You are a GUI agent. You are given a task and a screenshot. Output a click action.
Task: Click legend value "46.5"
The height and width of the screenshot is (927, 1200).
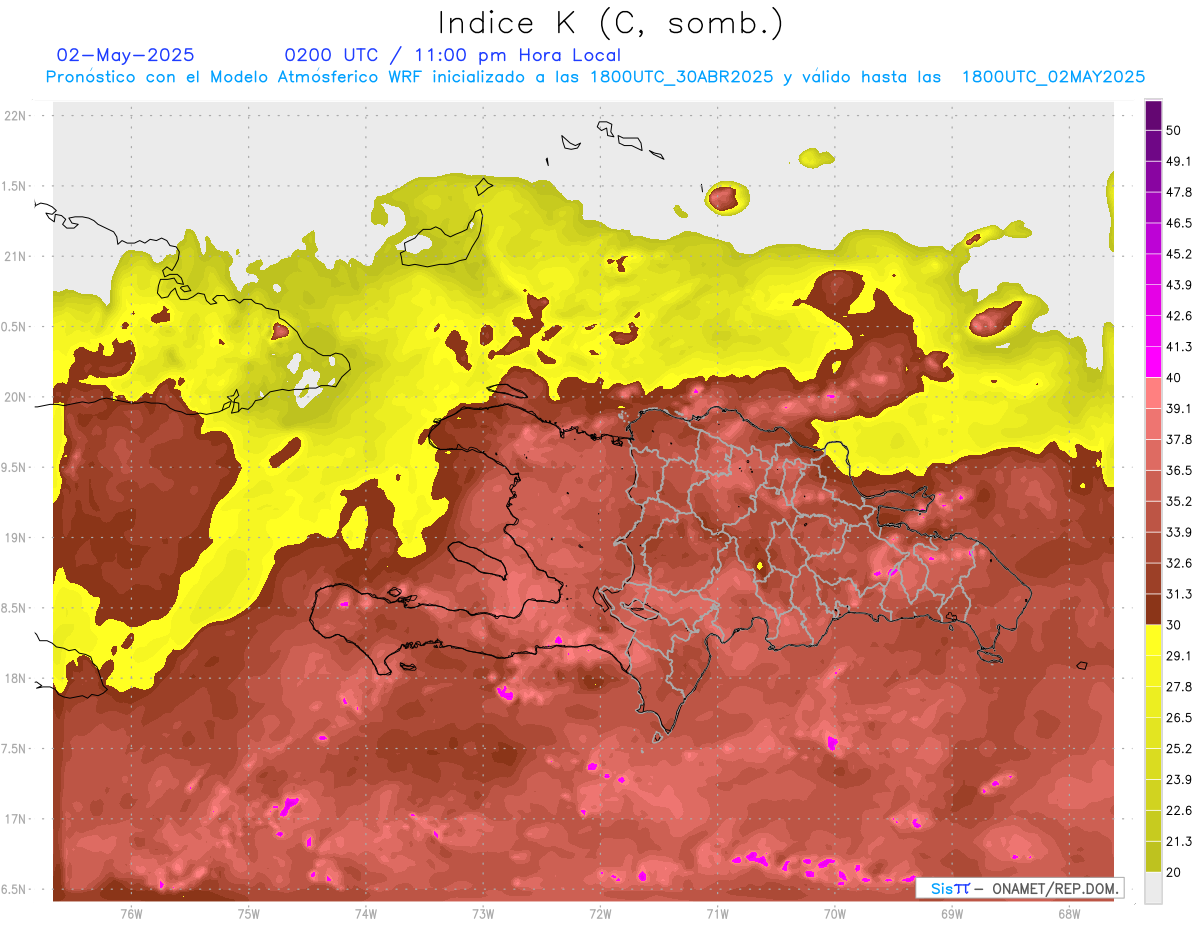[x=1178, y=223]
